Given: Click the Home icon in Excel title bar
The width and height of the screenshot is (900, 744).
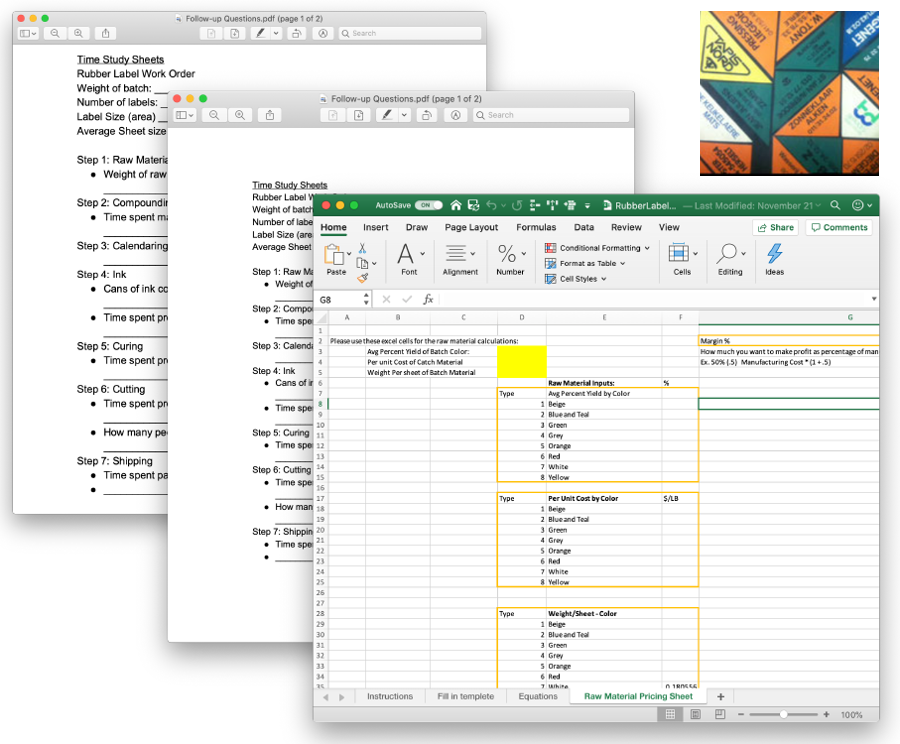Looking at the screenshot, I should [x=456, y=205].
